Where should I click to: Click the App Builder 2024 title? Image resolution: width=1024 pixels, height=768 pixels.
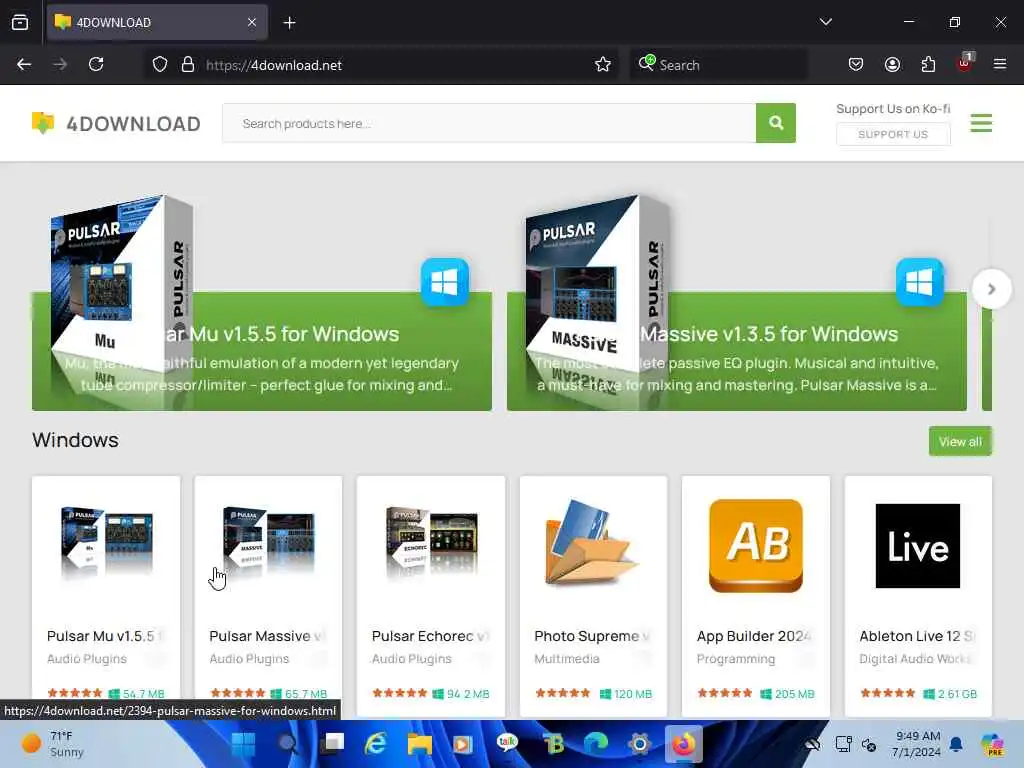(x=754, y=636)
